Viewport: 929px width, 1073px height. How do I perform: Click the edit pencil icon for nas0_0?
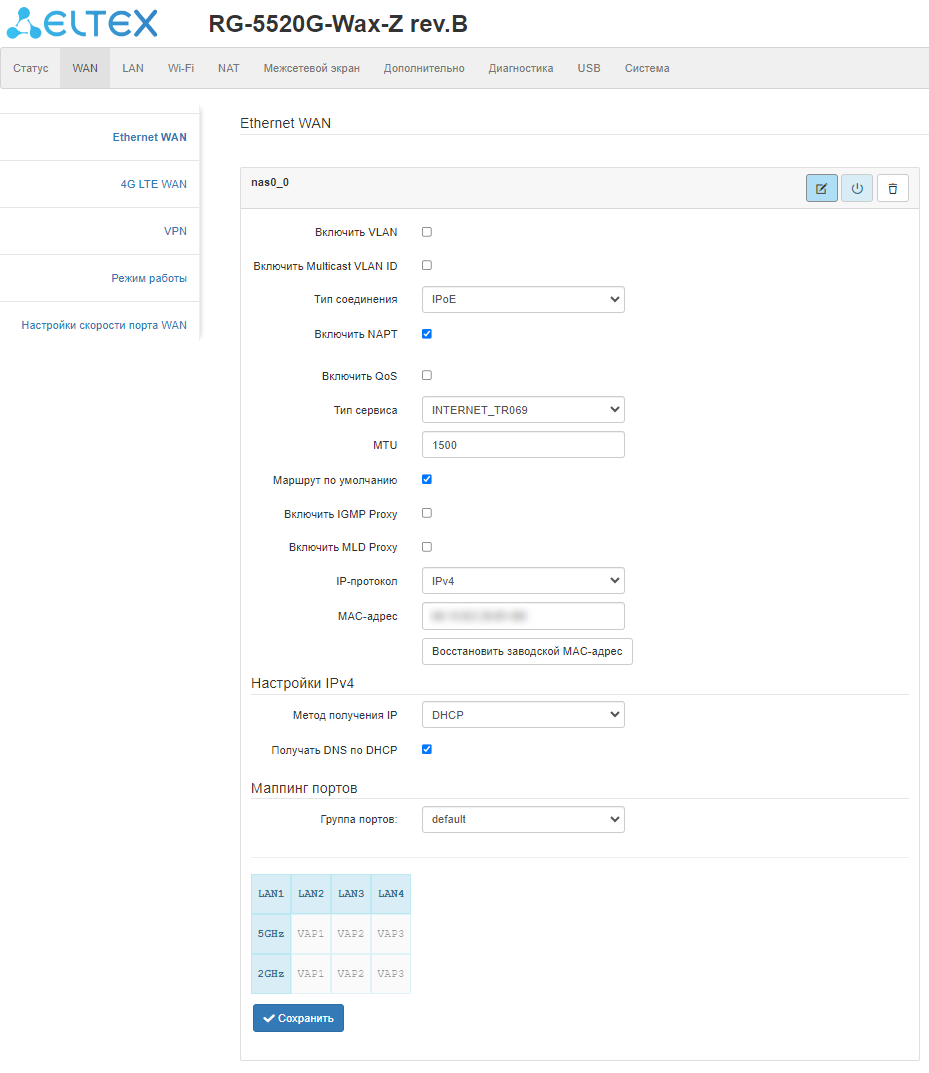(821, 188)
